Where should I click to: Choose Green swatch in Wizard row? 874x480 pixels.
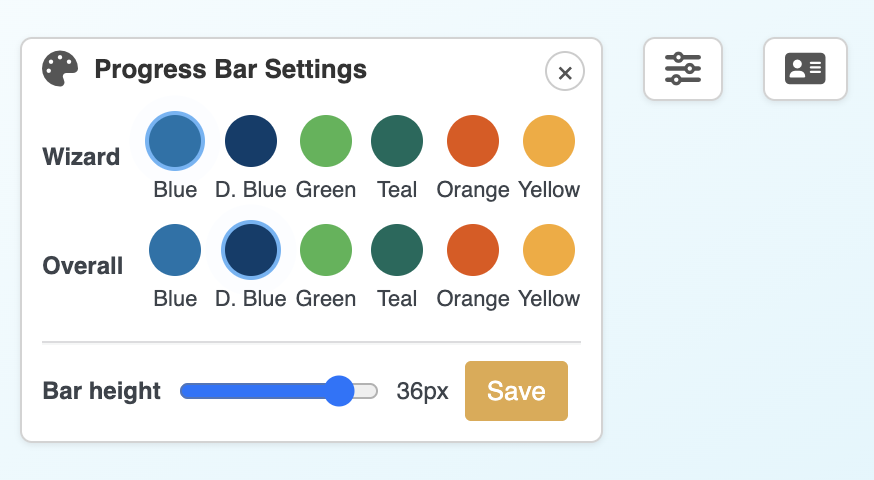point(326,141)
